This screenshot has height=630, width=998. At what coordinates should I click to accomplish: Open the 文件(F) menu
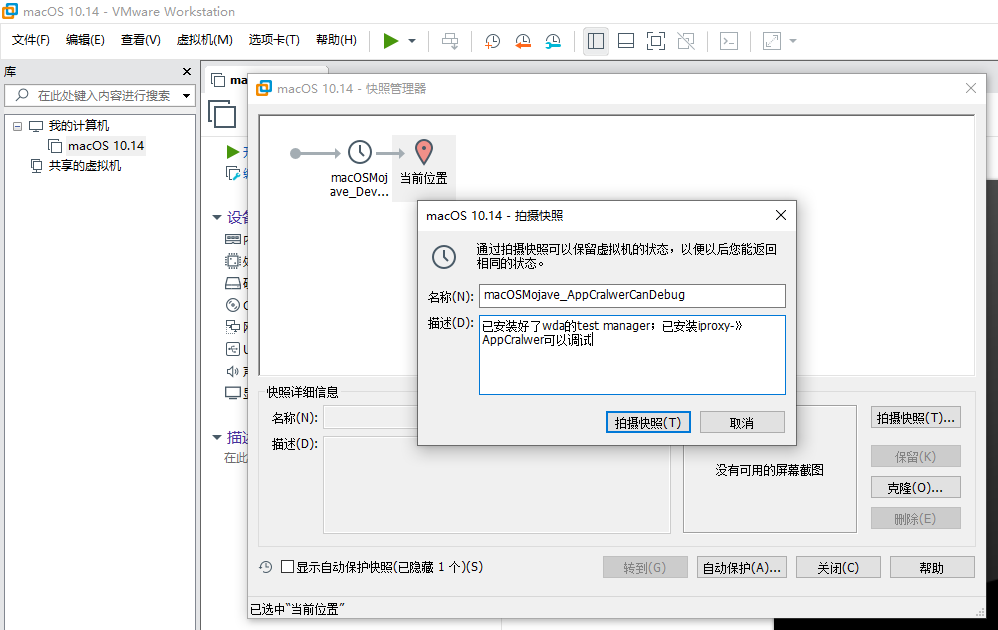click(x=31, y=40)
